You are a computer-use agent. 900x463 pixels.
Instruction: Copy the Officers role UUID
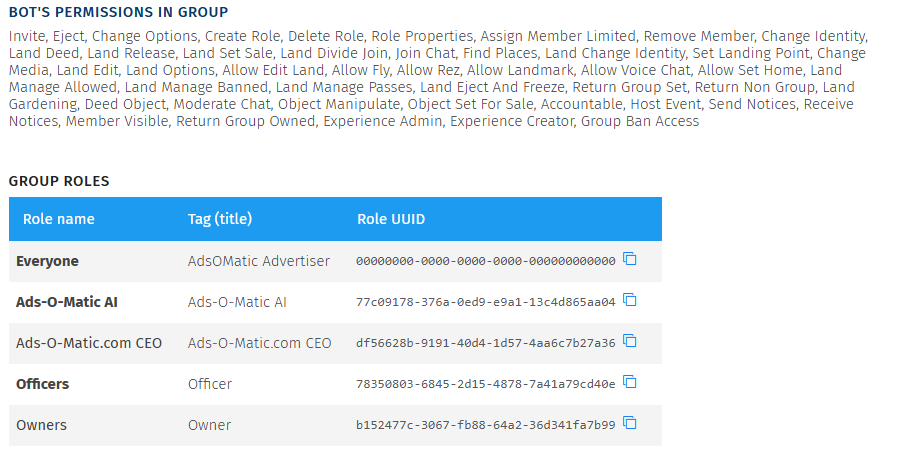630,382
